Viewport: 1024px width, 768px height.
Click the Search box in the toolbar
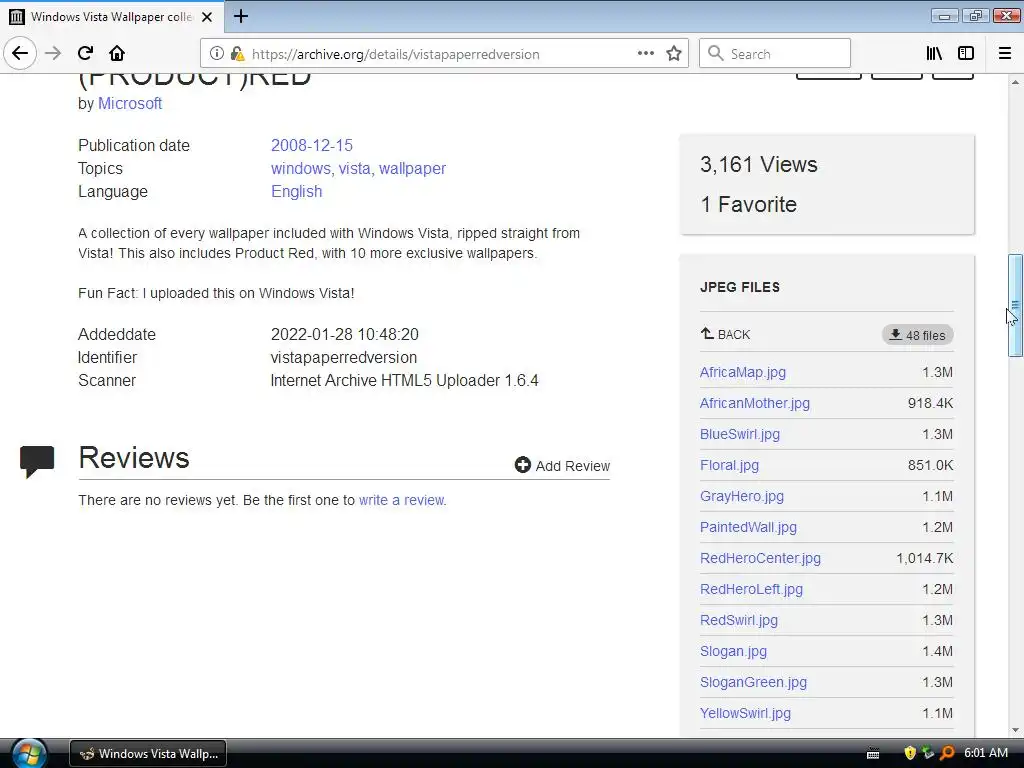coord(775,54)
